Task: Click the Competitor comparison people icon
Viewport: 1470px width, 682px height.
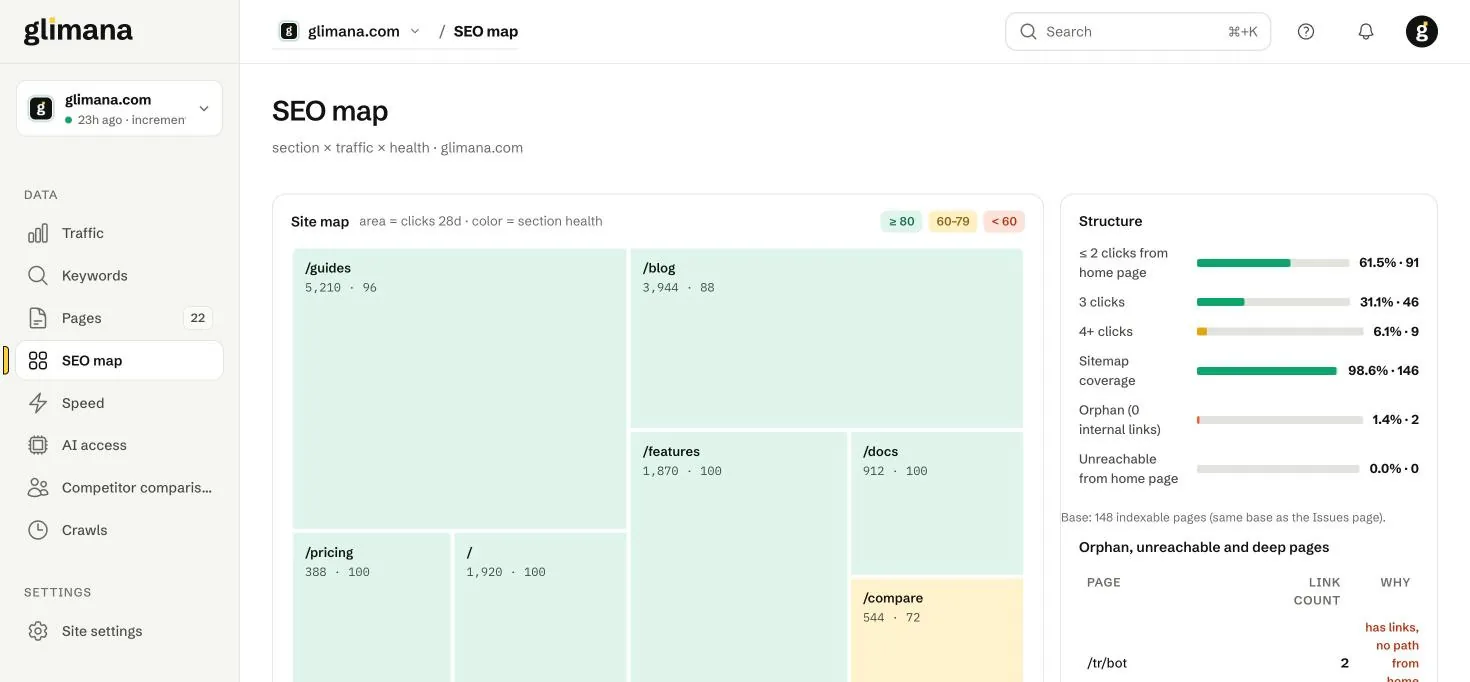Action: [38, 488]
